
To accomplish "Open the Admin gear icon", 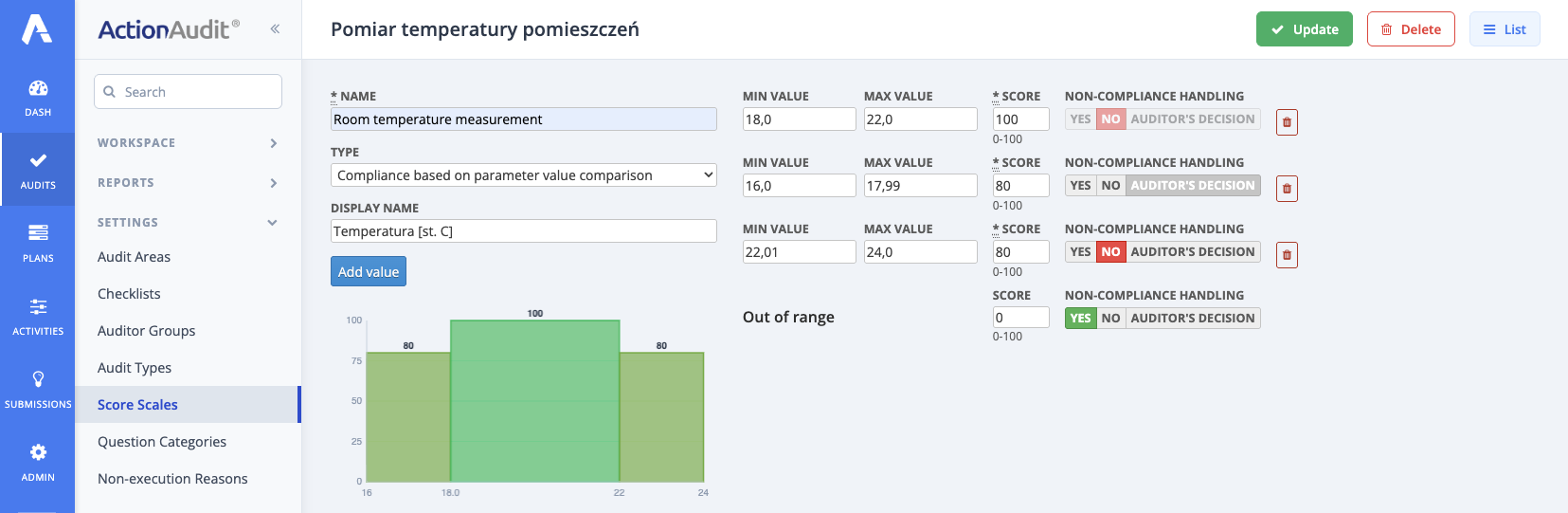I will tap(38, 461).
